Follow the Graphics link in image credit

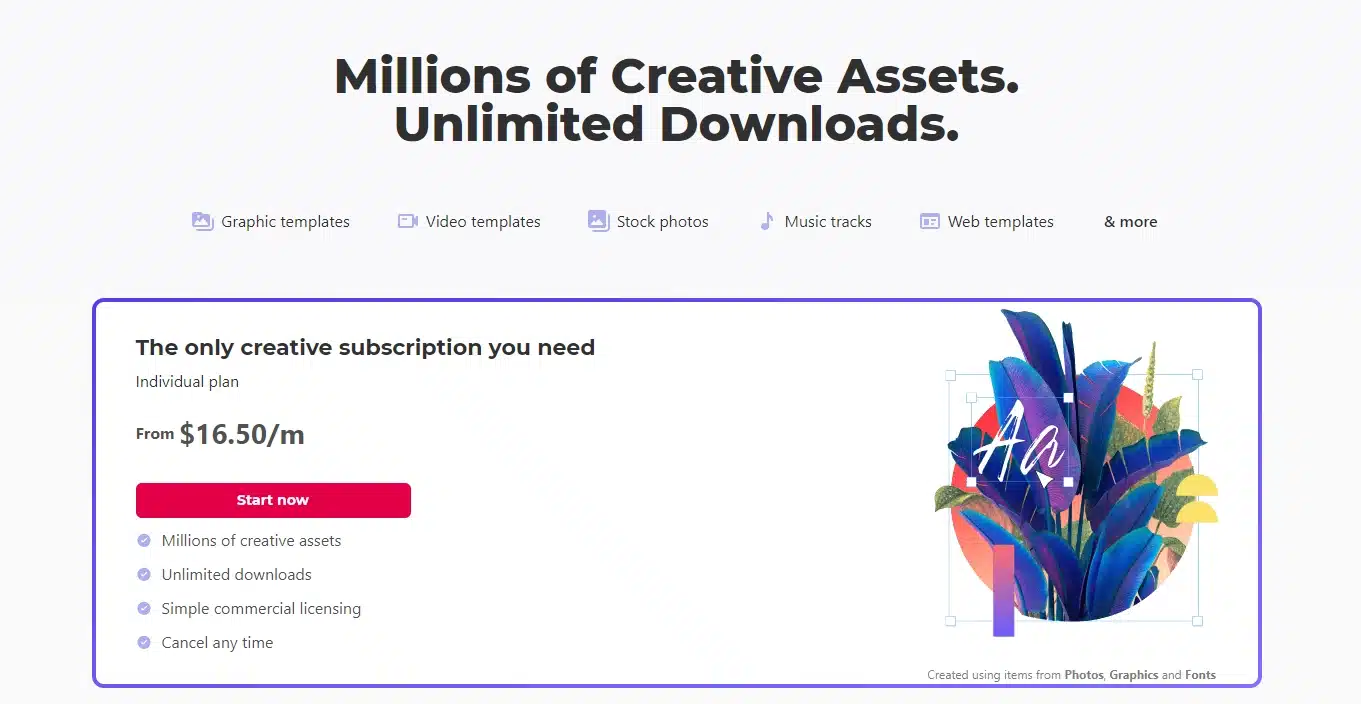1133,675
